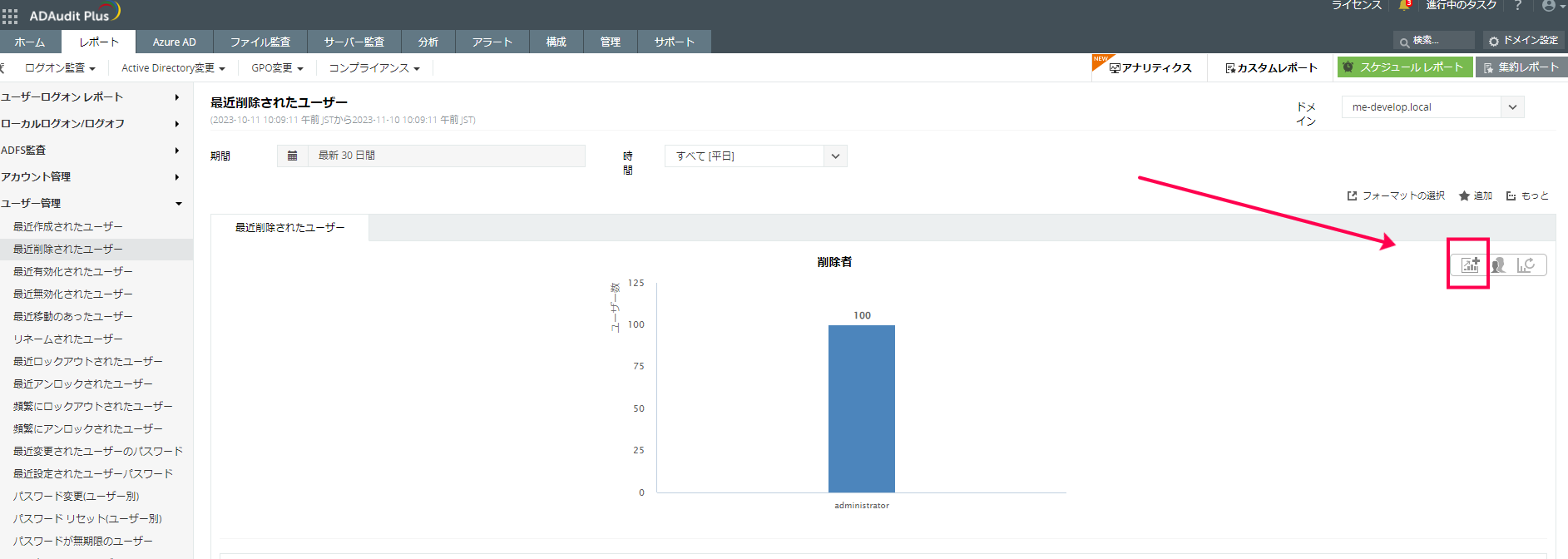Click the administrator bar in chart
Image resolution: width=1568 pixels, height=559 pixels.
pyautogui.click(x=861, y=408)
